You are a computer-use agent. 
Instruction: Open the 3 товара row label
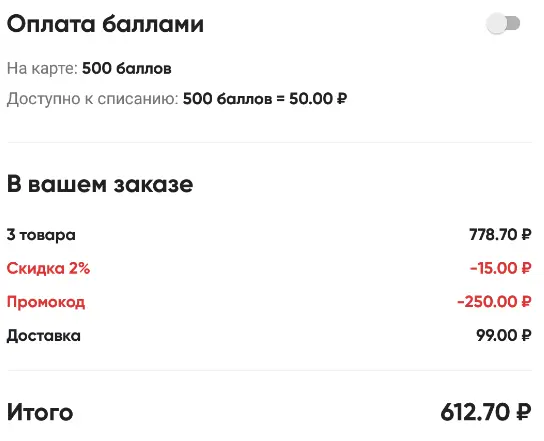[41, 235]
